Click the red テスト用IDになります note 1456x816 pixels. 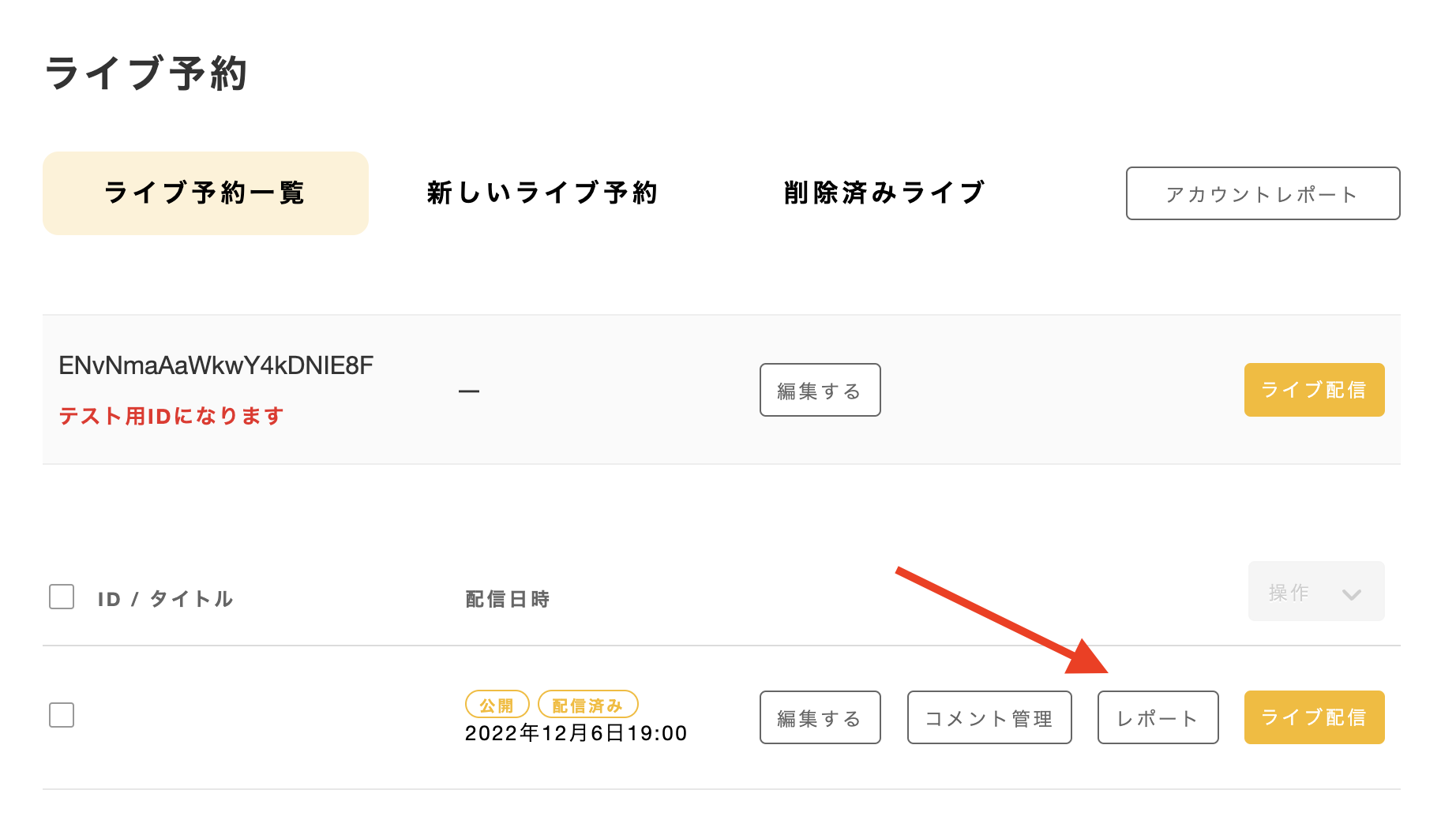(171, 416)
